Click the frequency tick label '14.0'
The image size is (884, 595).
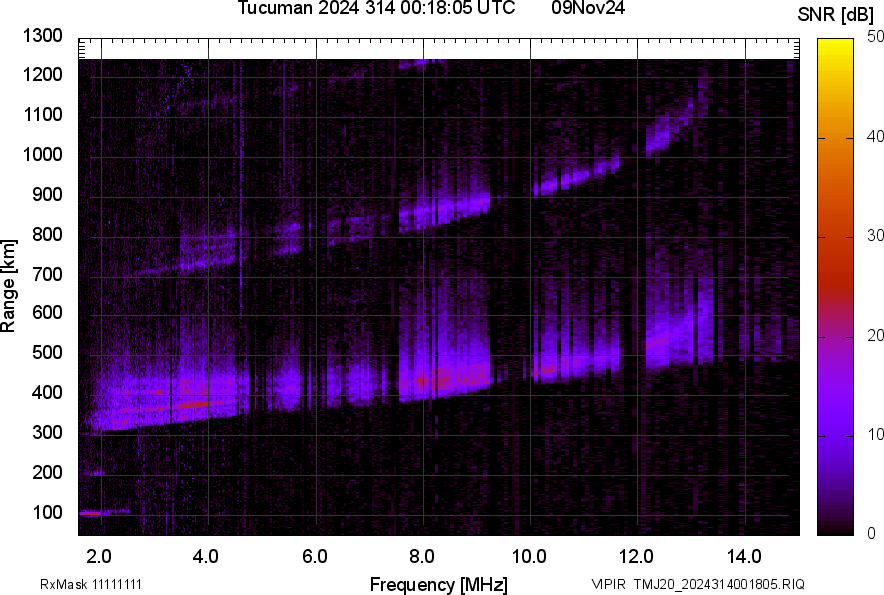pyautogui.click(x=744, y=557)
